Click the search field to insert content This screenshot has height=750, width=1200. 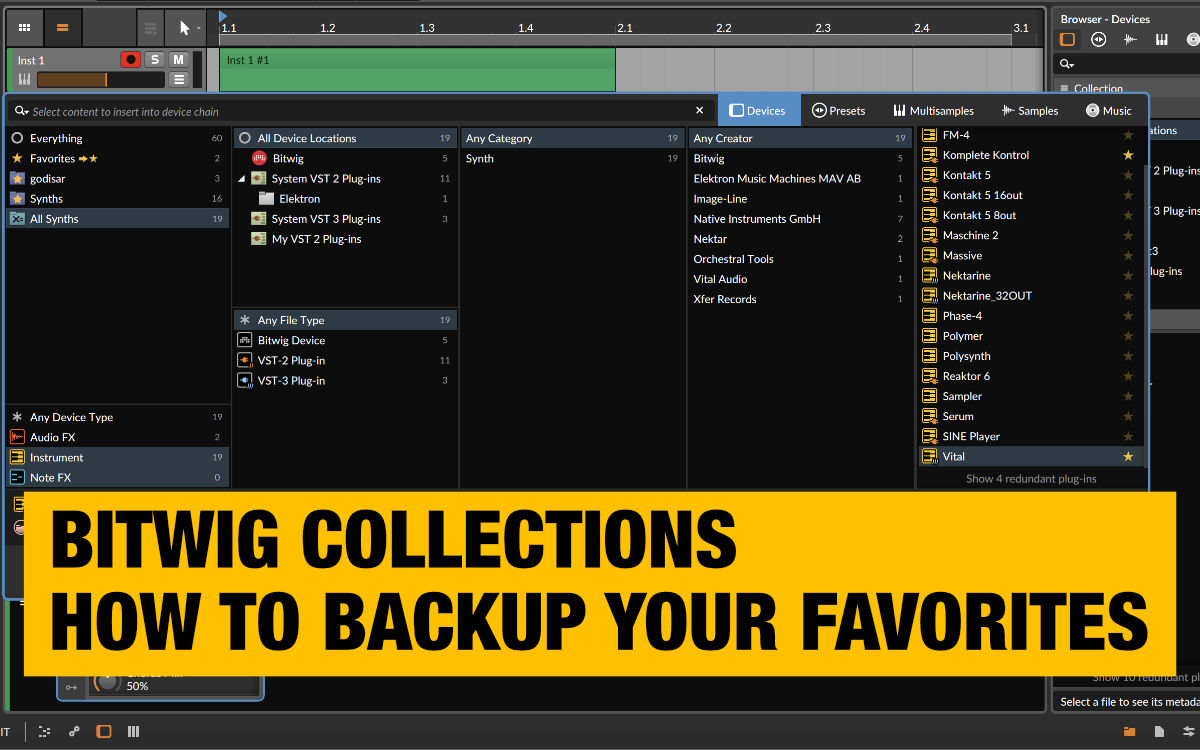pos(350,111)
